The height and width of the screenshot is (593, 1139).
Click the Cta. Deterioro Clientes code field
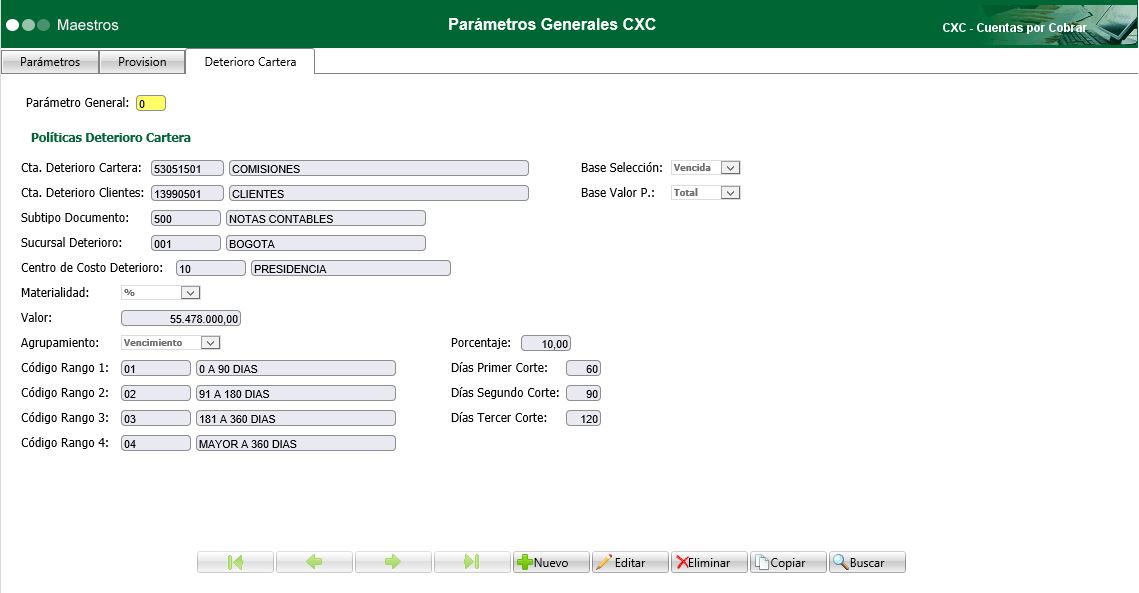point(187,193)
